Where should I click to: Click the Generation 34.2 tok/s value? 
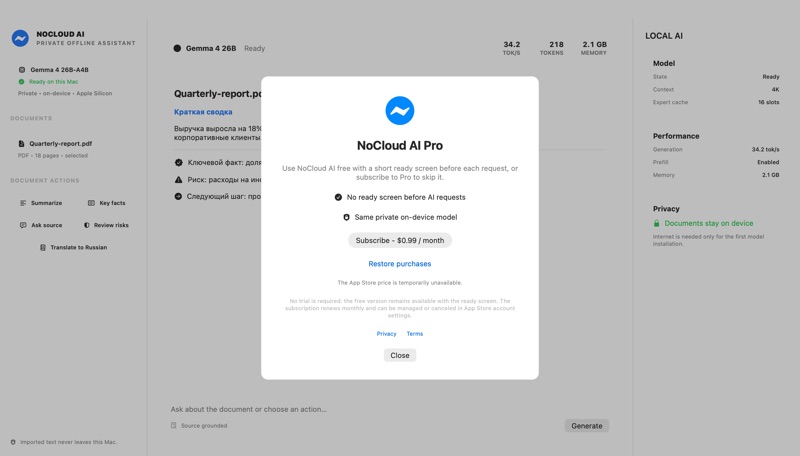pyautogui.click(x=765, y=149)
